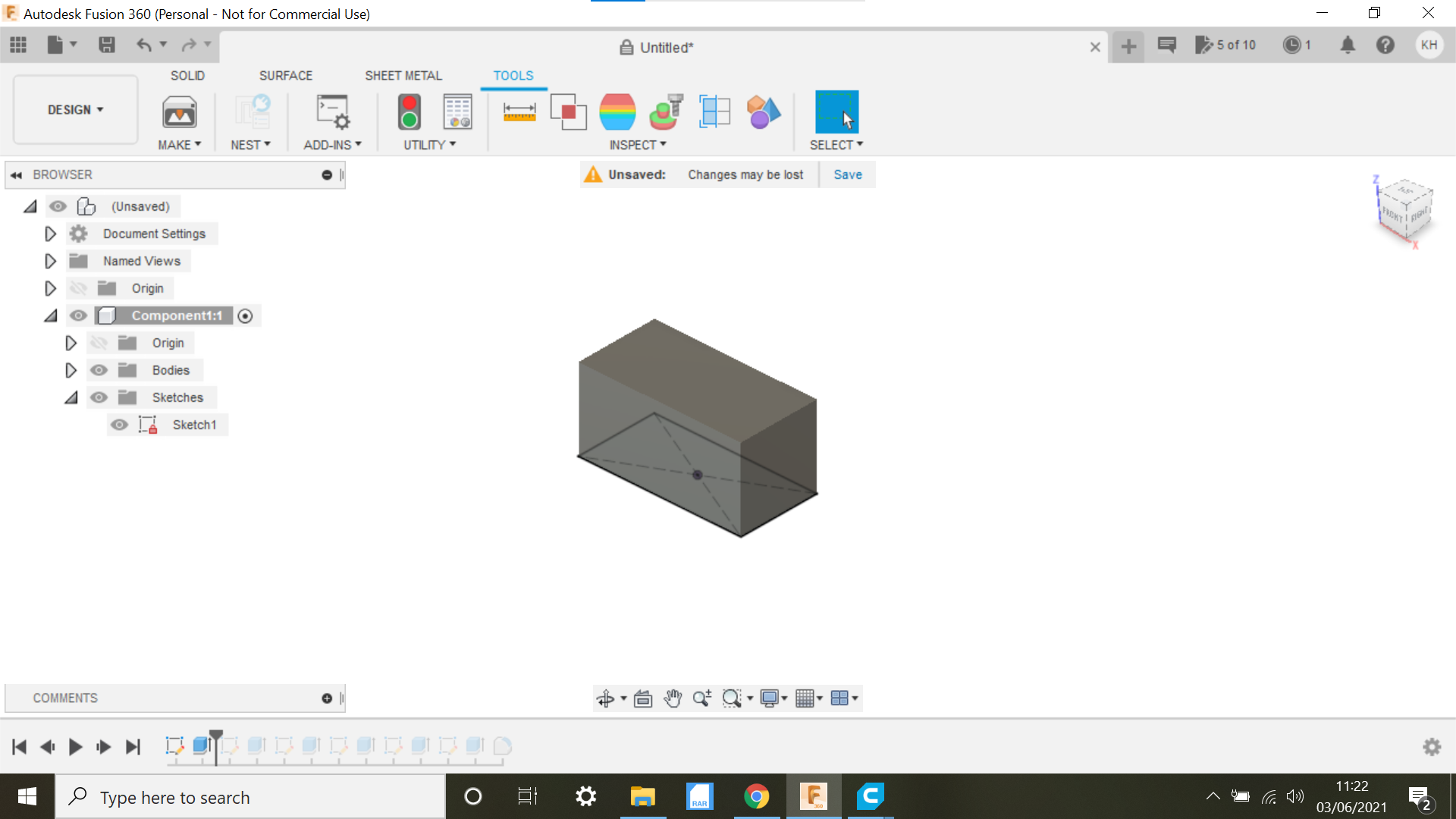Select the Orbit tool in the navigation bar
The width and height of the screenshot is (1456, 819).
(x=606, y=698)
